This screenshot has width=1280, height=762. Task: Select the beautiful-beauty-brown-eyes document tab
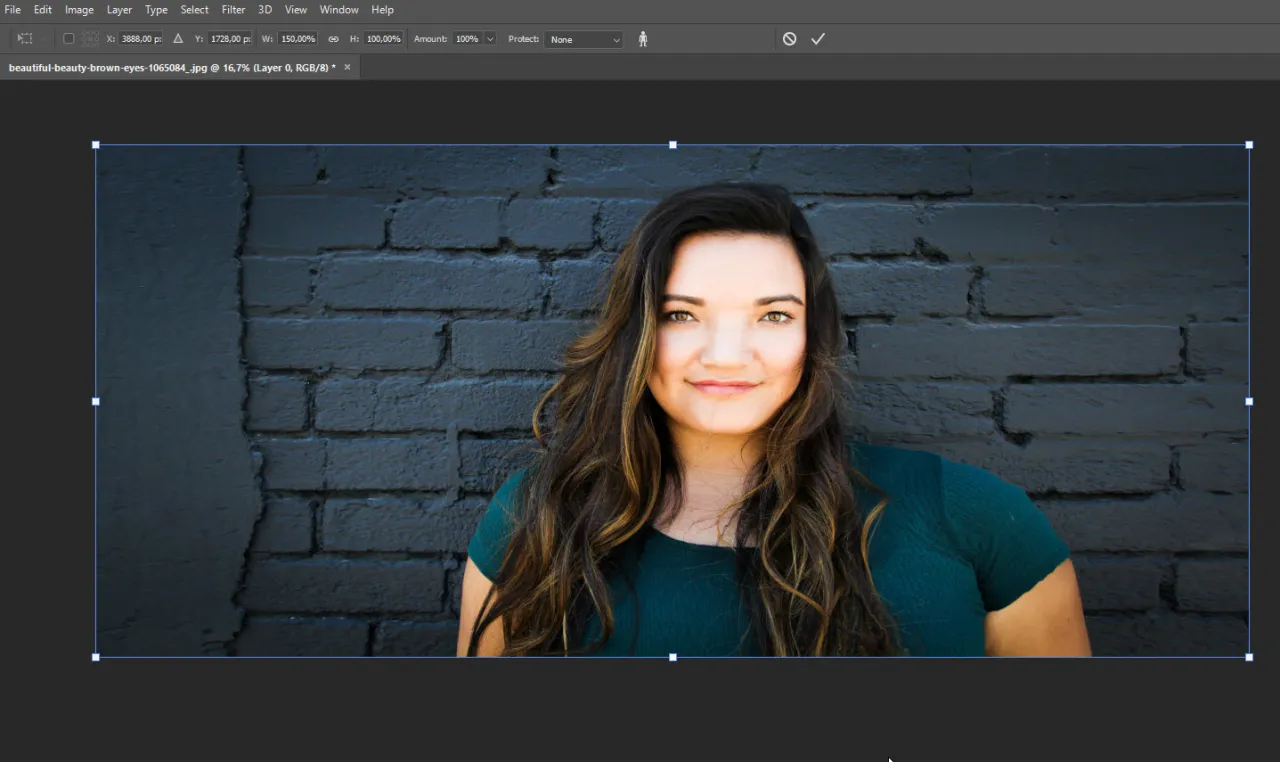pyautogui.click(x=170, y=67)
